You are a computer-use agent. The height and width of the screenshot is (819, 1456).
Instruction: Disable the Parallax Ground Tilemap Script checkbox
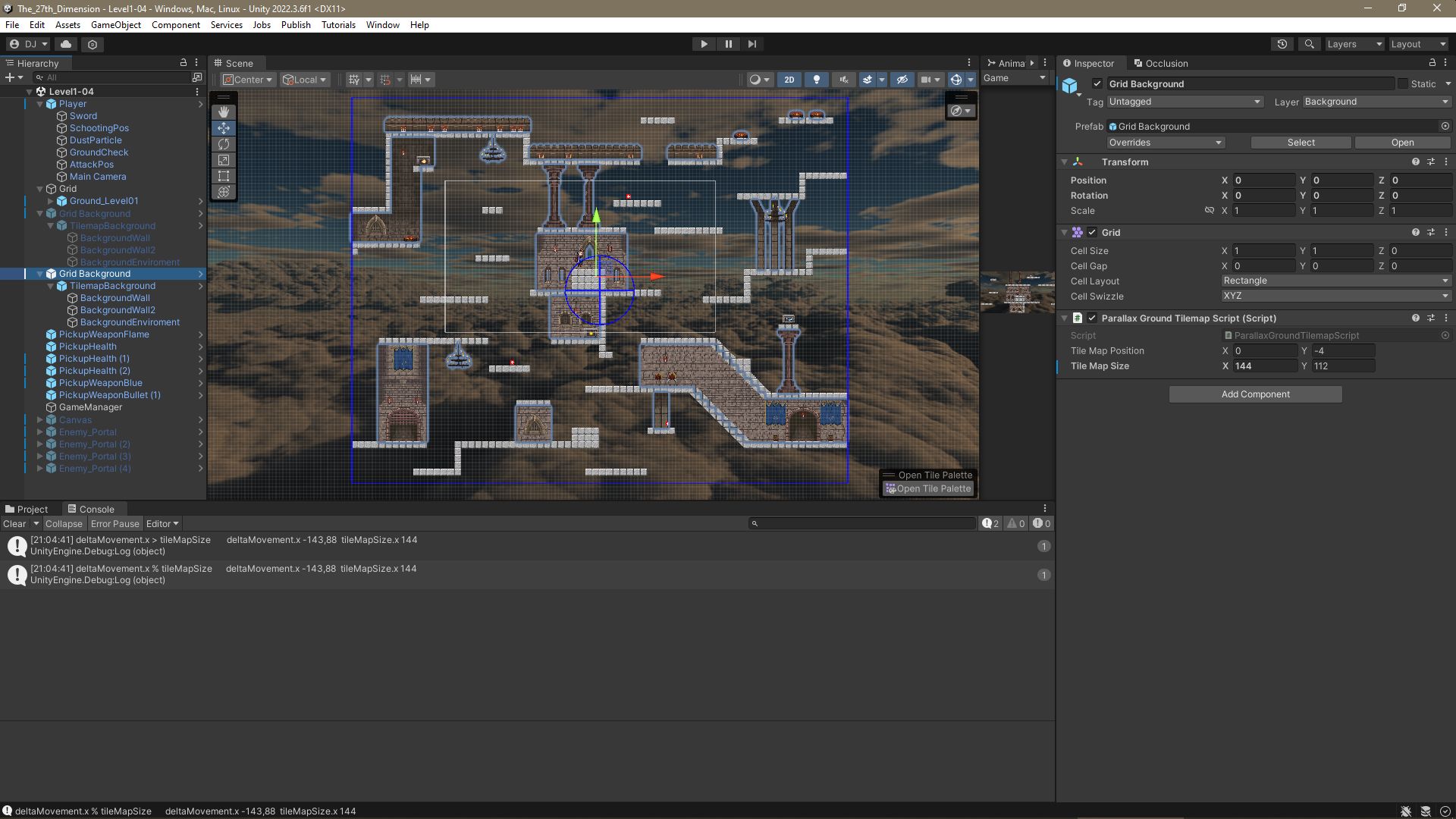coord(1092,318)
